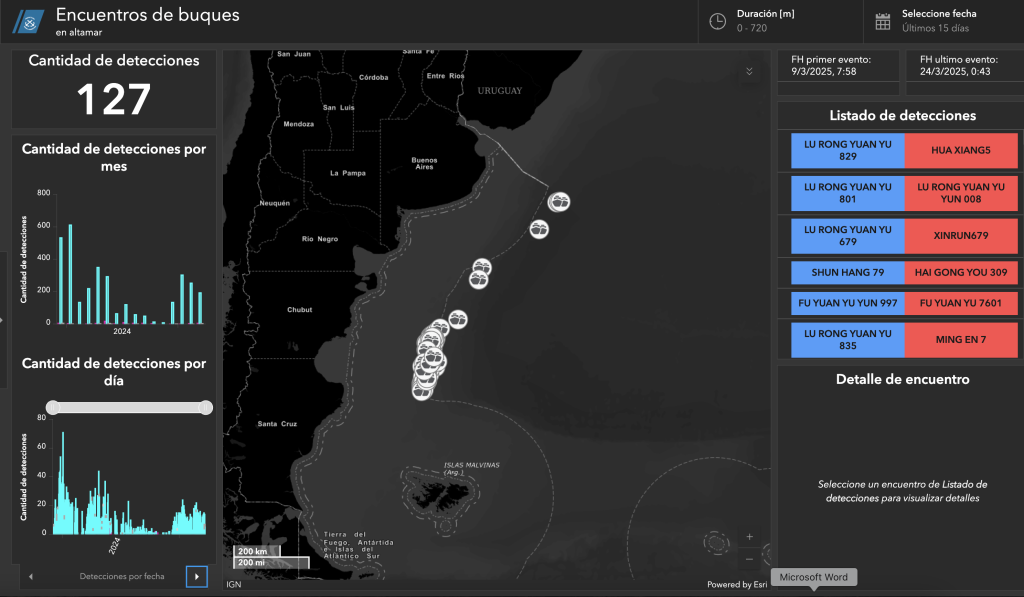Click the clock icon beside Duración
The height and width of the screenshot is (597, 1024).
(717, 21)
